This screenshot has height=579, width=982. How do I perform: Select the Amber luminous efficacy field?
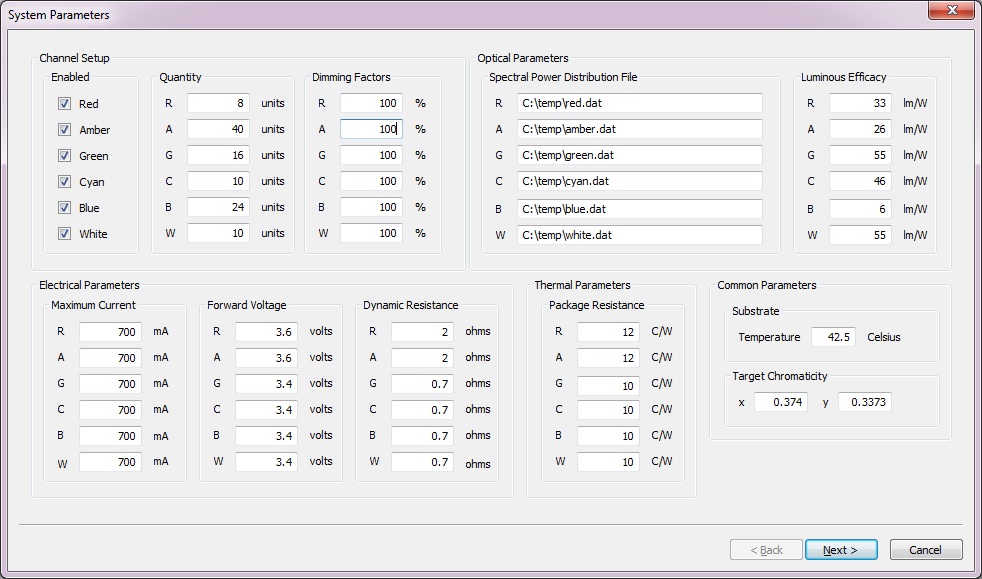pyautogui.click(x=861, y=129)
